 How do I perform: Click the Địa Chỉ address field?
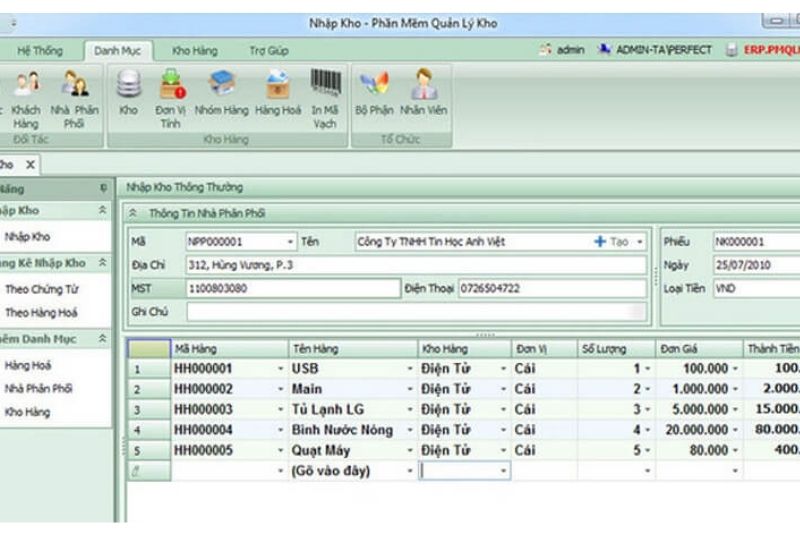click(x=415, y=265)
